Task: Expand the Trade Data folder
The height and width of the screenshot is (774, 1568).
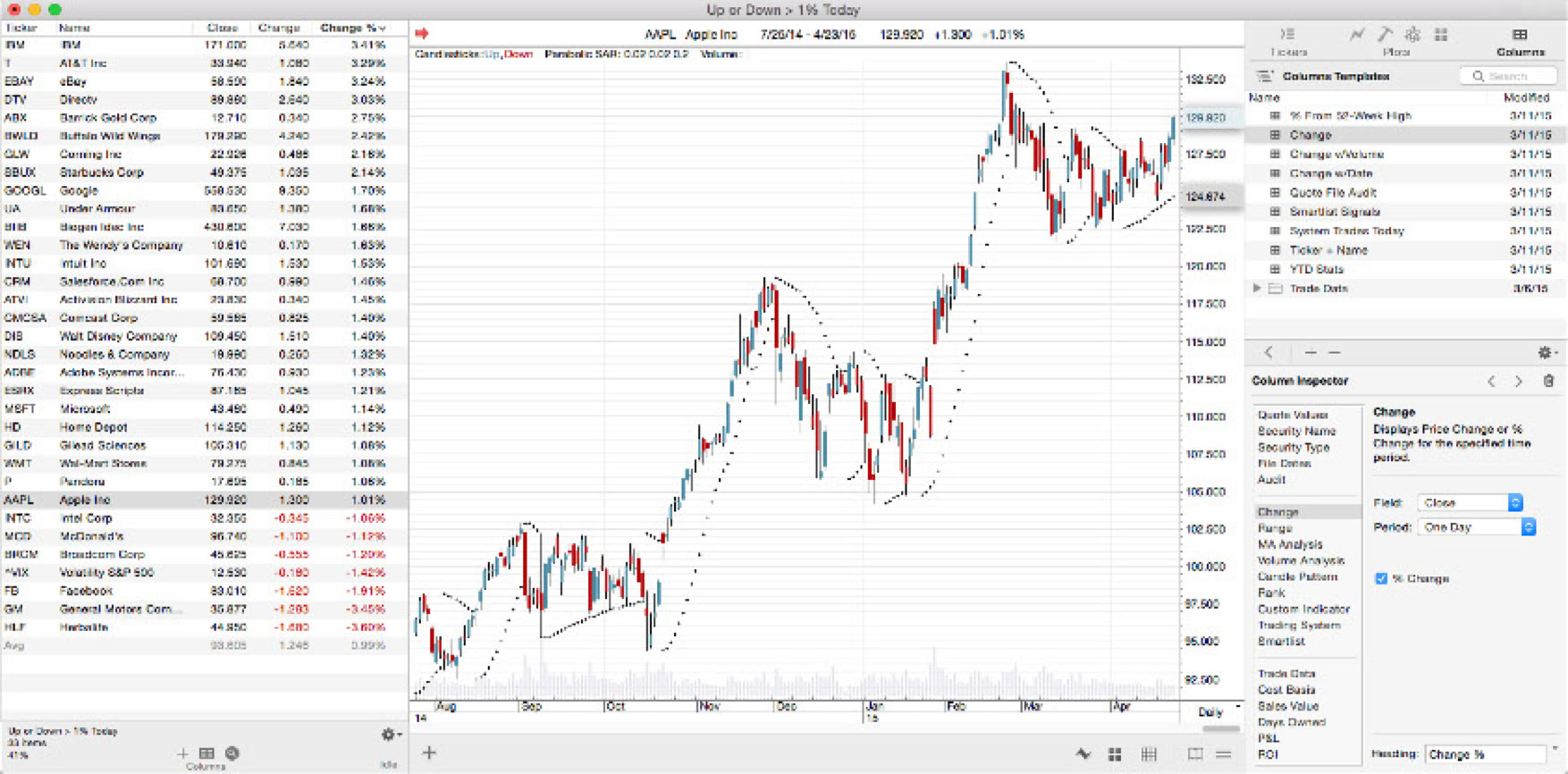Action: pyautogui.click(x=1257, y=289)
